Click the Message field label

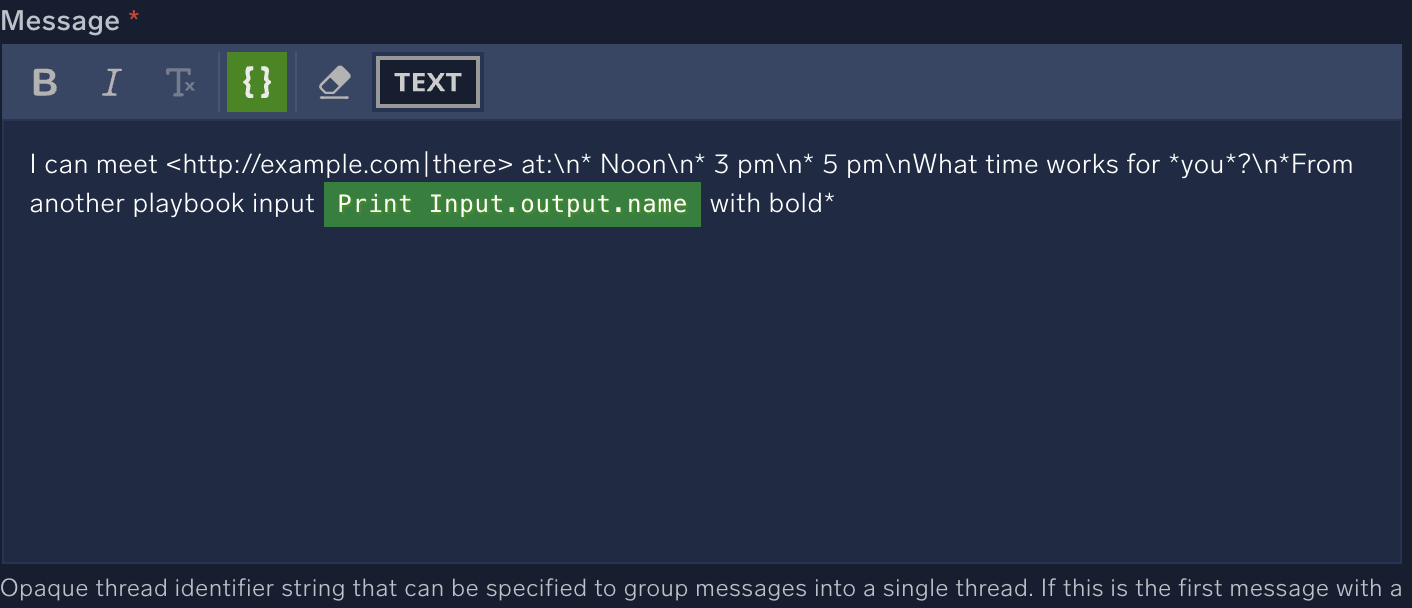[60, 20]
